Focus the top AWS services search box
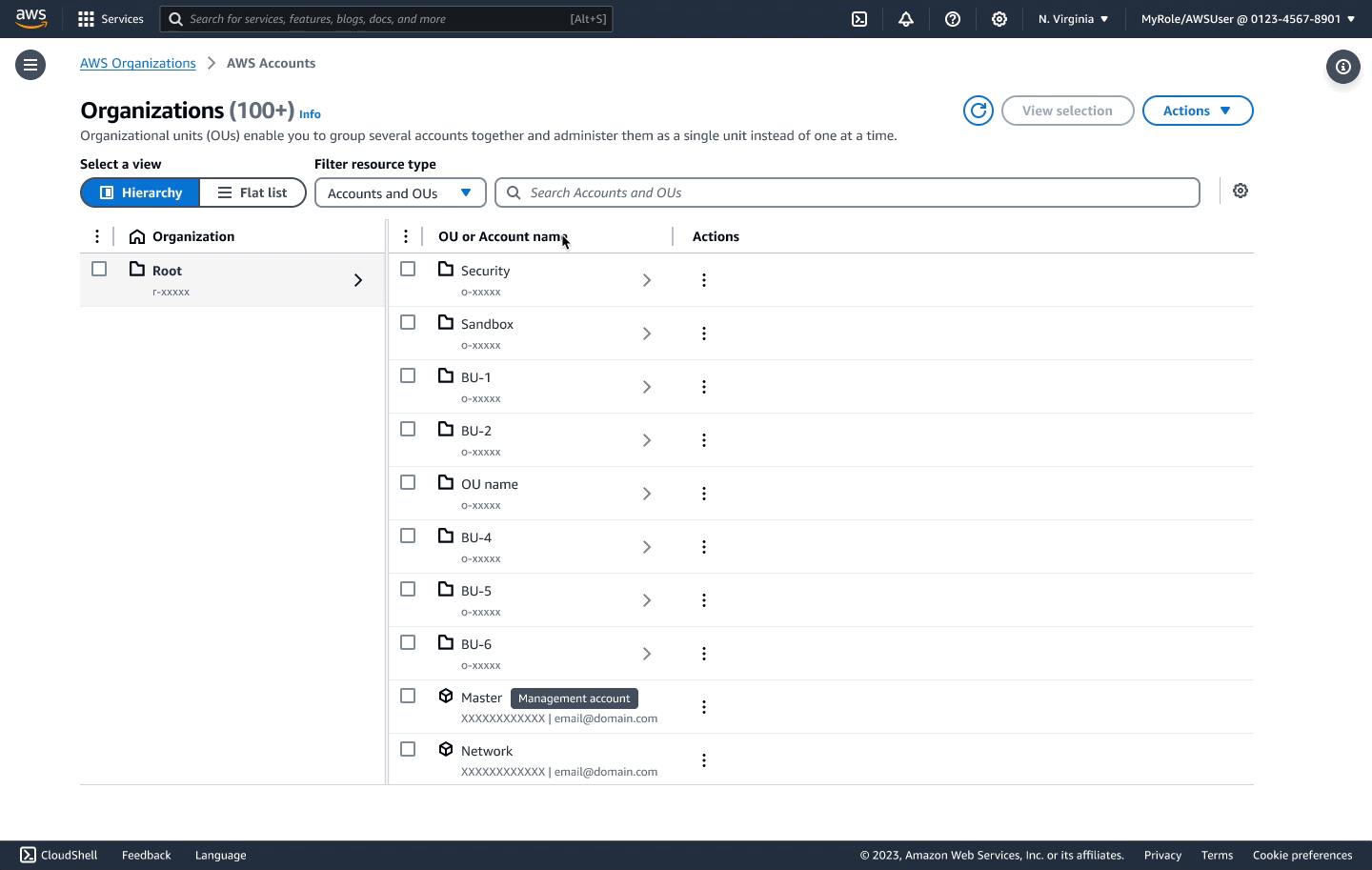 [386, 18]
